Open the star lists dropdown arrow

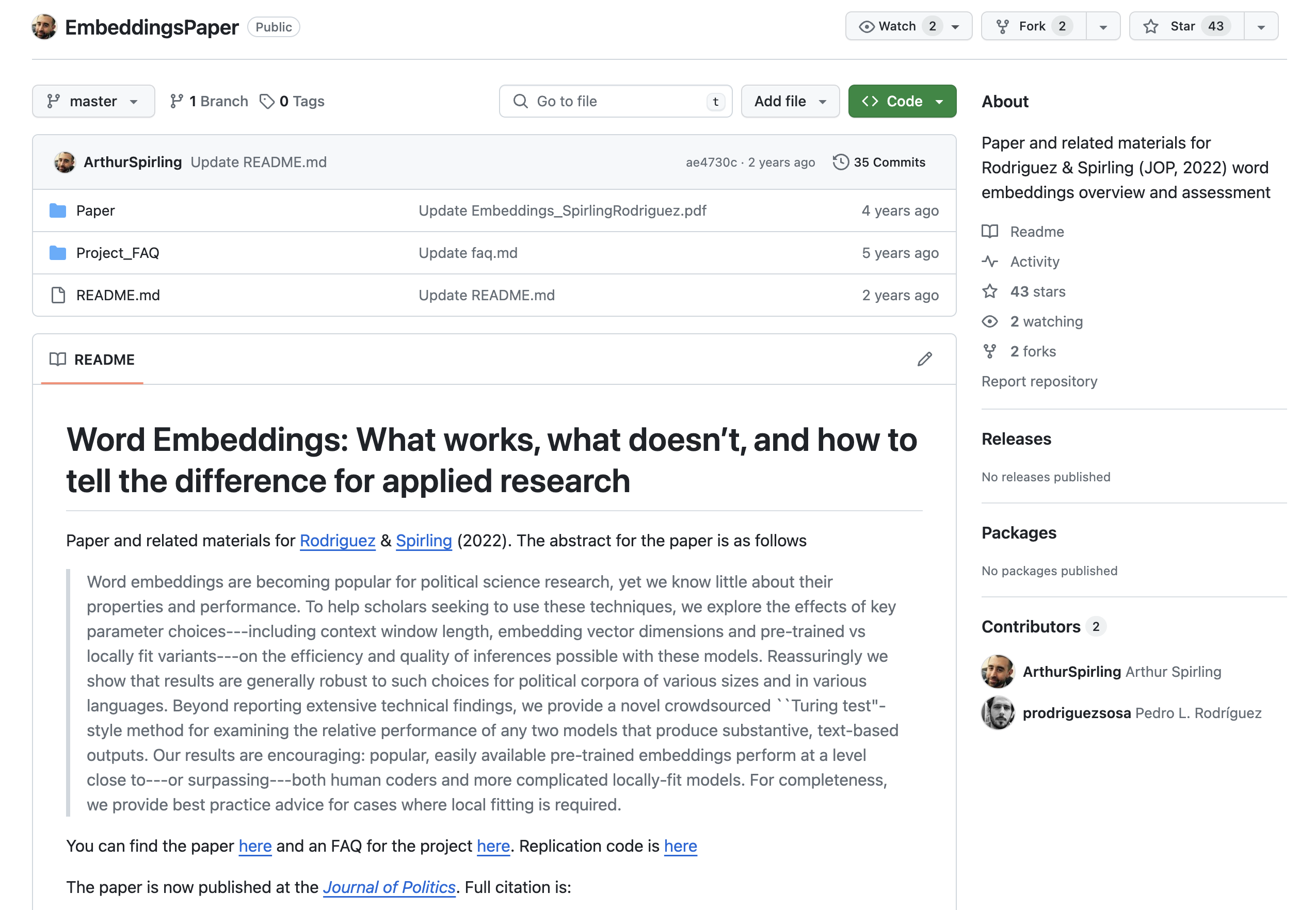click(1261, 26)
